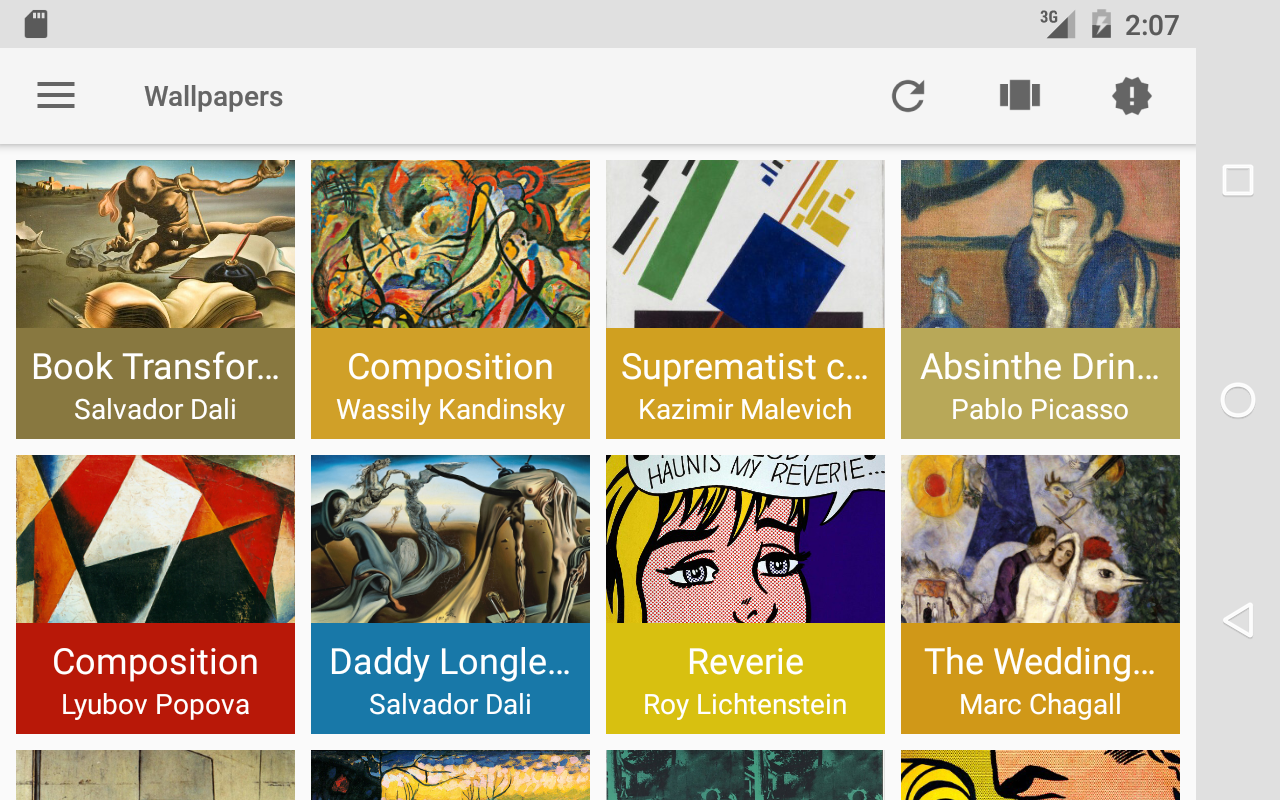Image resolution: width=1280 pixels, height=800 pixels.
Task: Open the carousel view icon
Action: 1020,96
